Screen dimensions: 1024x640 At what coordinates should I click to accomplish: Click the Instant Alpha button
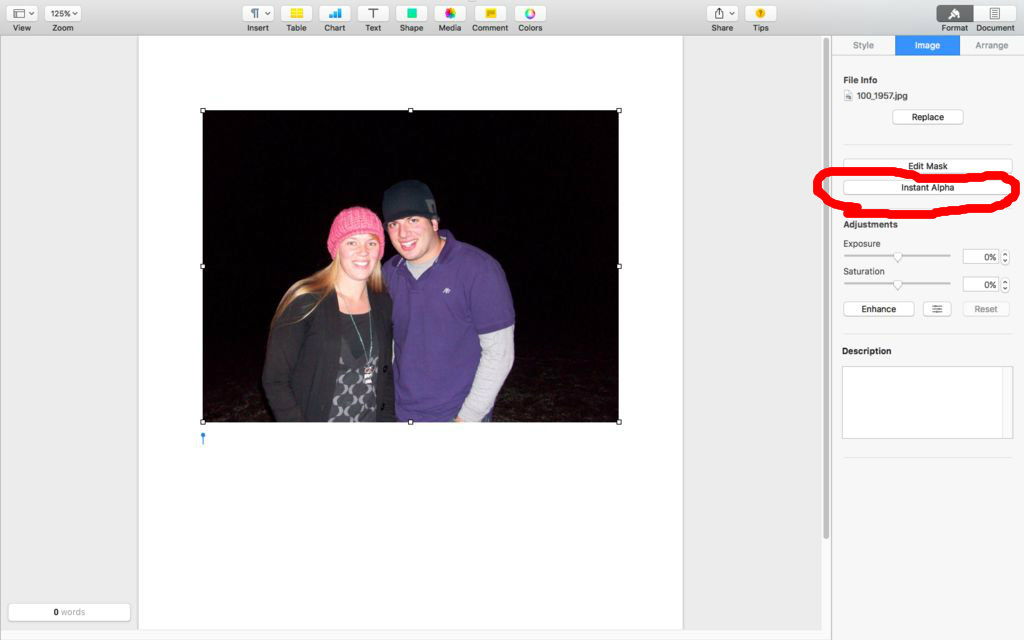[927, 187]
